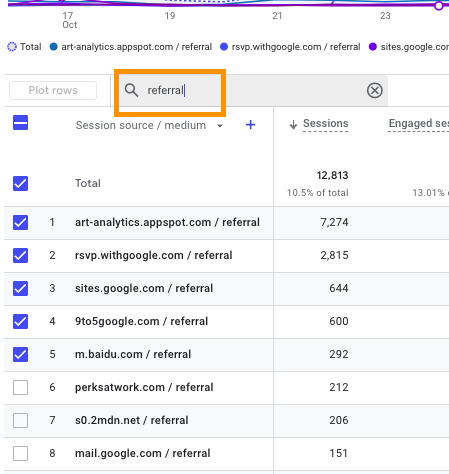Click the 2,815 sessions value
The width and height of the screenshot is (449, 474).
point(334,255)
